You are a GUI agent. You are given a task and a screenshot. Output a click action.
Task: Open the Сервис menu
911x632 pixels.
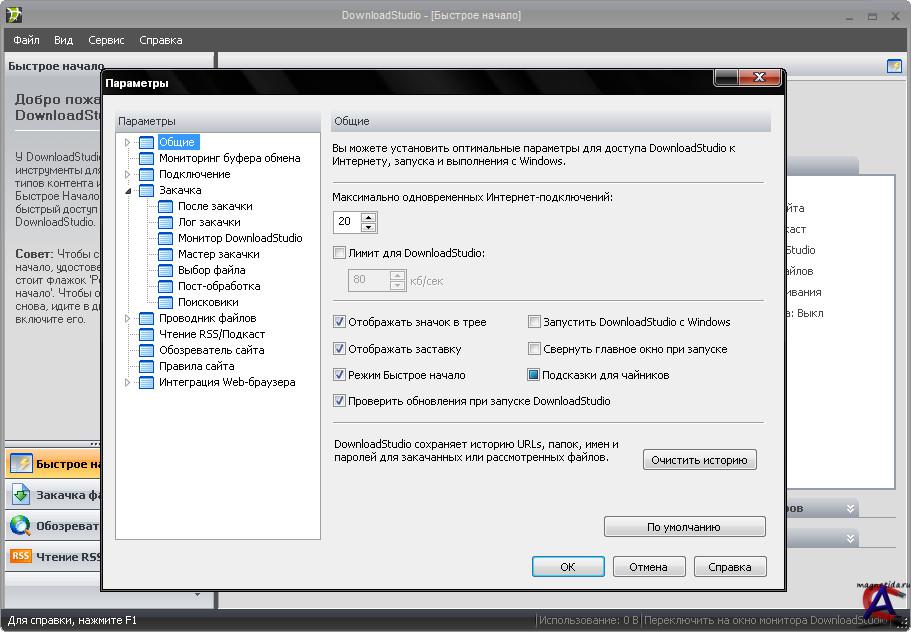point(106,40)
